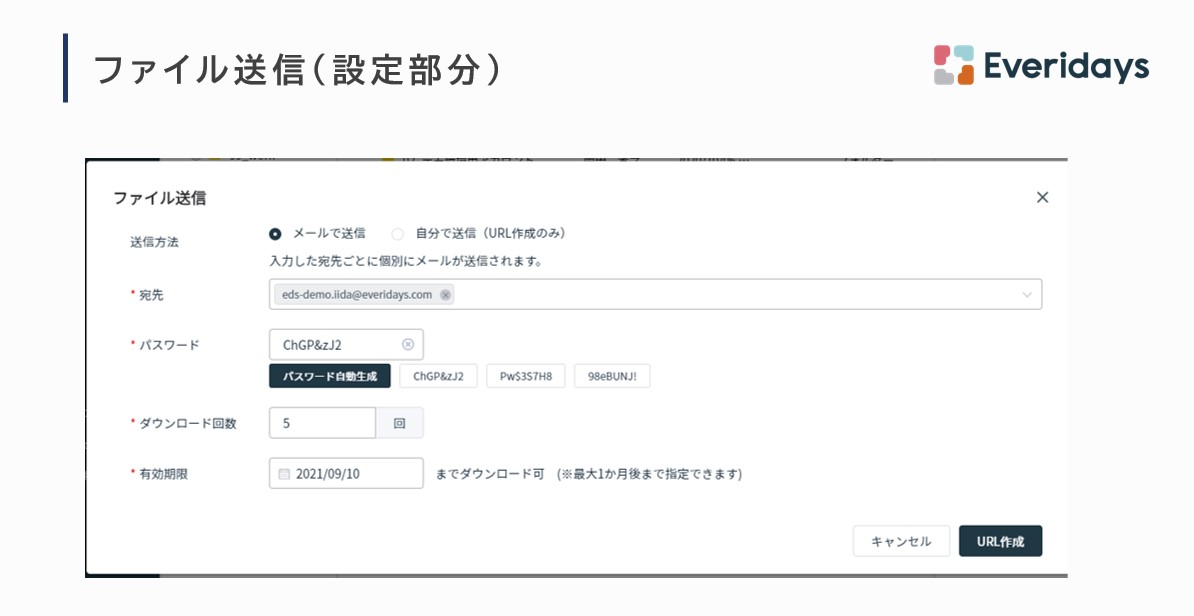Pick the suggested password ChGP&zJ2
1194x616 pixels.
click(438, 376)
